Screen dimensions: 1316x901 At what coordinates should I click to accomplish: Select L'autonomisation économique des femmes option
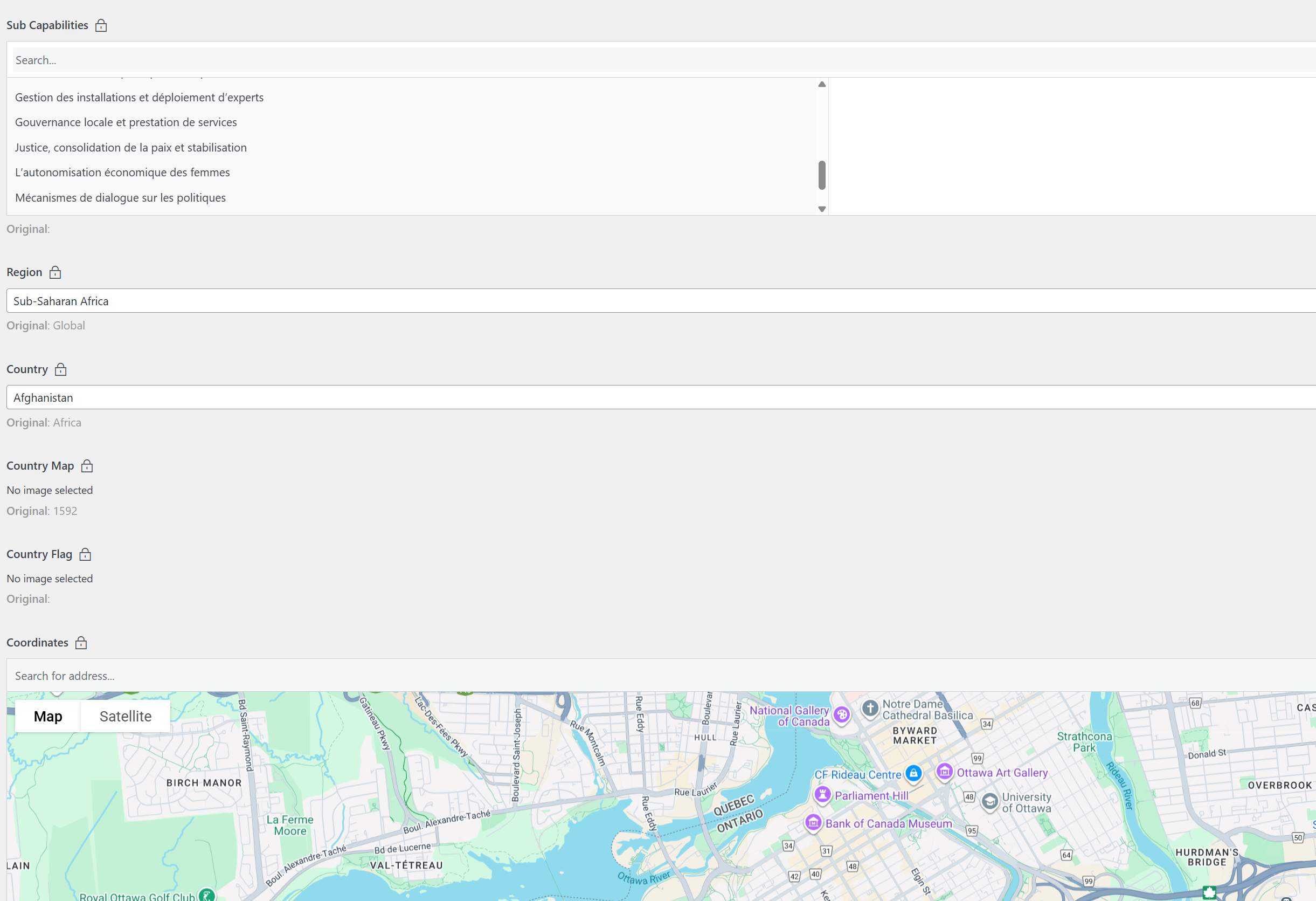122,172
